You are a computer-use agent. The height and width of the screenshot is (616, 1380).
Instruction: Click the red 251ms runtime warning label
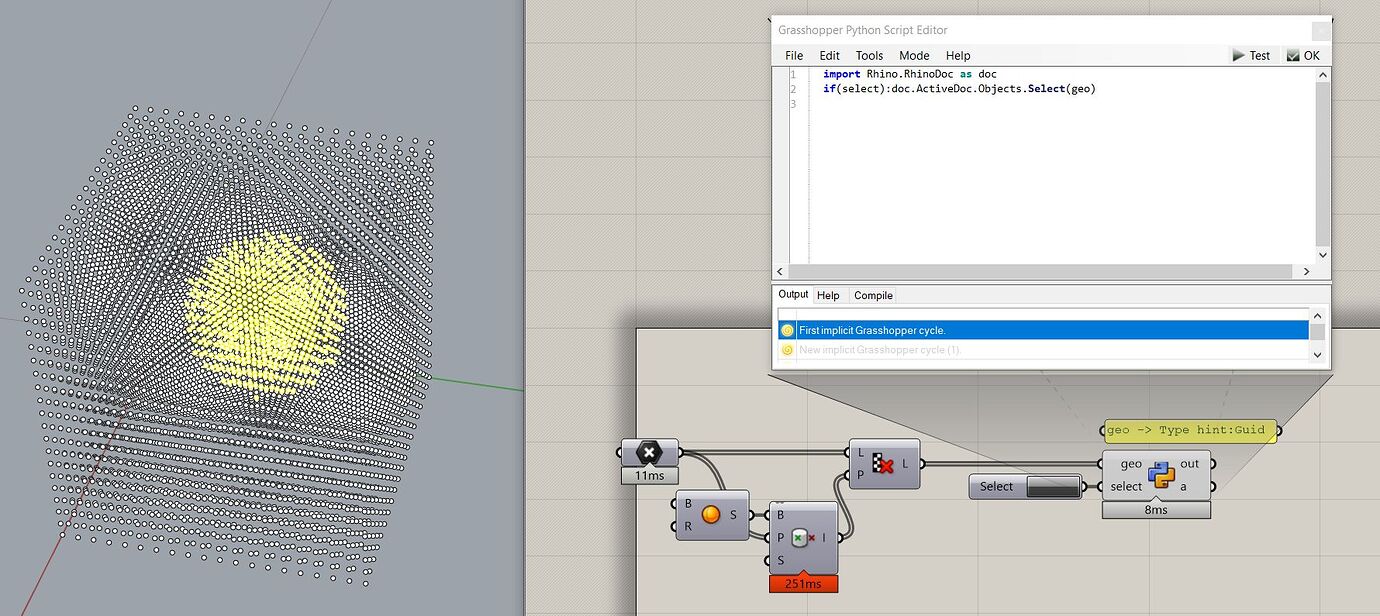pyautogui.click(x=804, y=582)
